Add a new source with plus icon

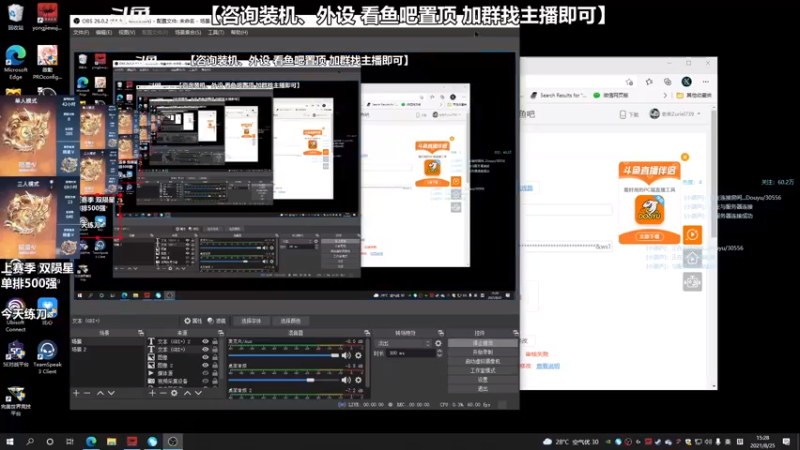coord(152,393)
